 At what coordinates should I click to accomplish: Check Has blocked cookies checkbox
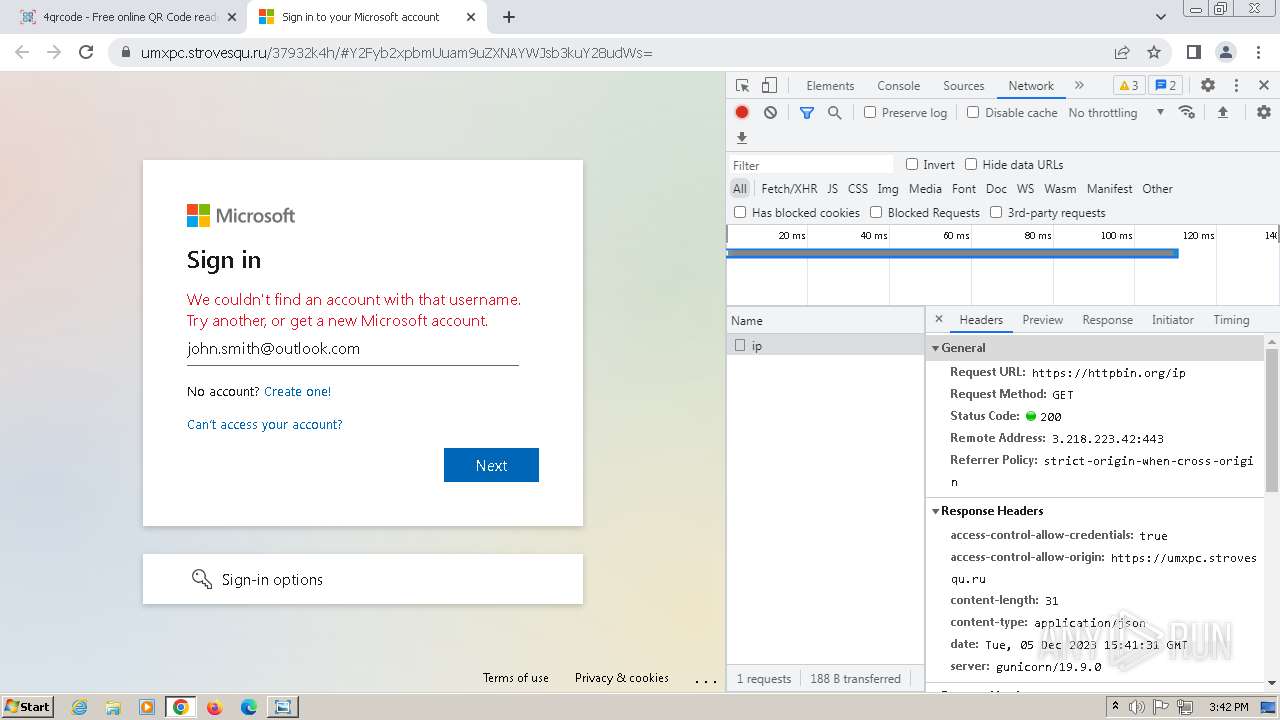pyautogui.click(x=740, y=212)
